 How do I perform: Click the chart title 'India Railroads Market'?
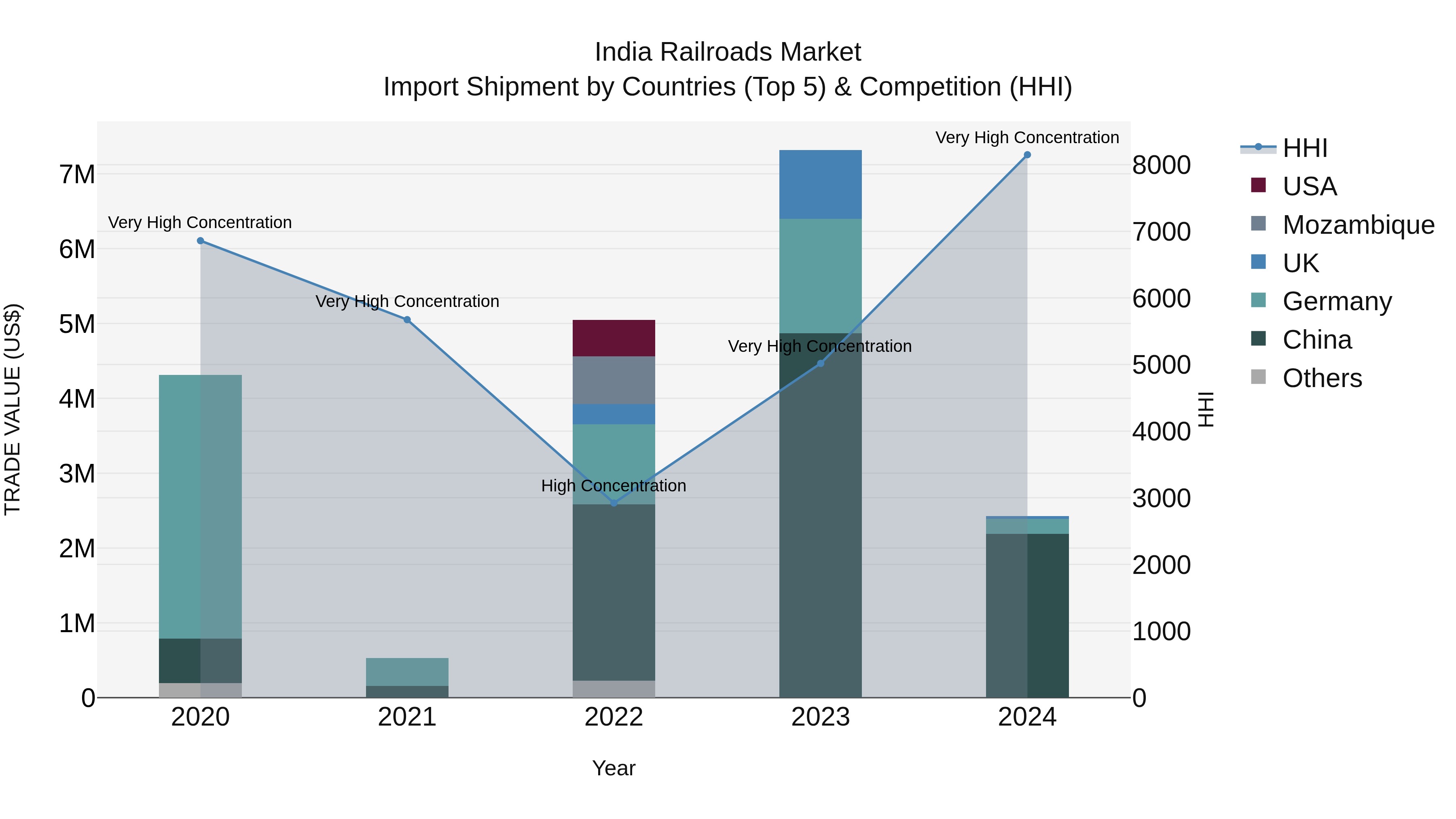point(728,52)
